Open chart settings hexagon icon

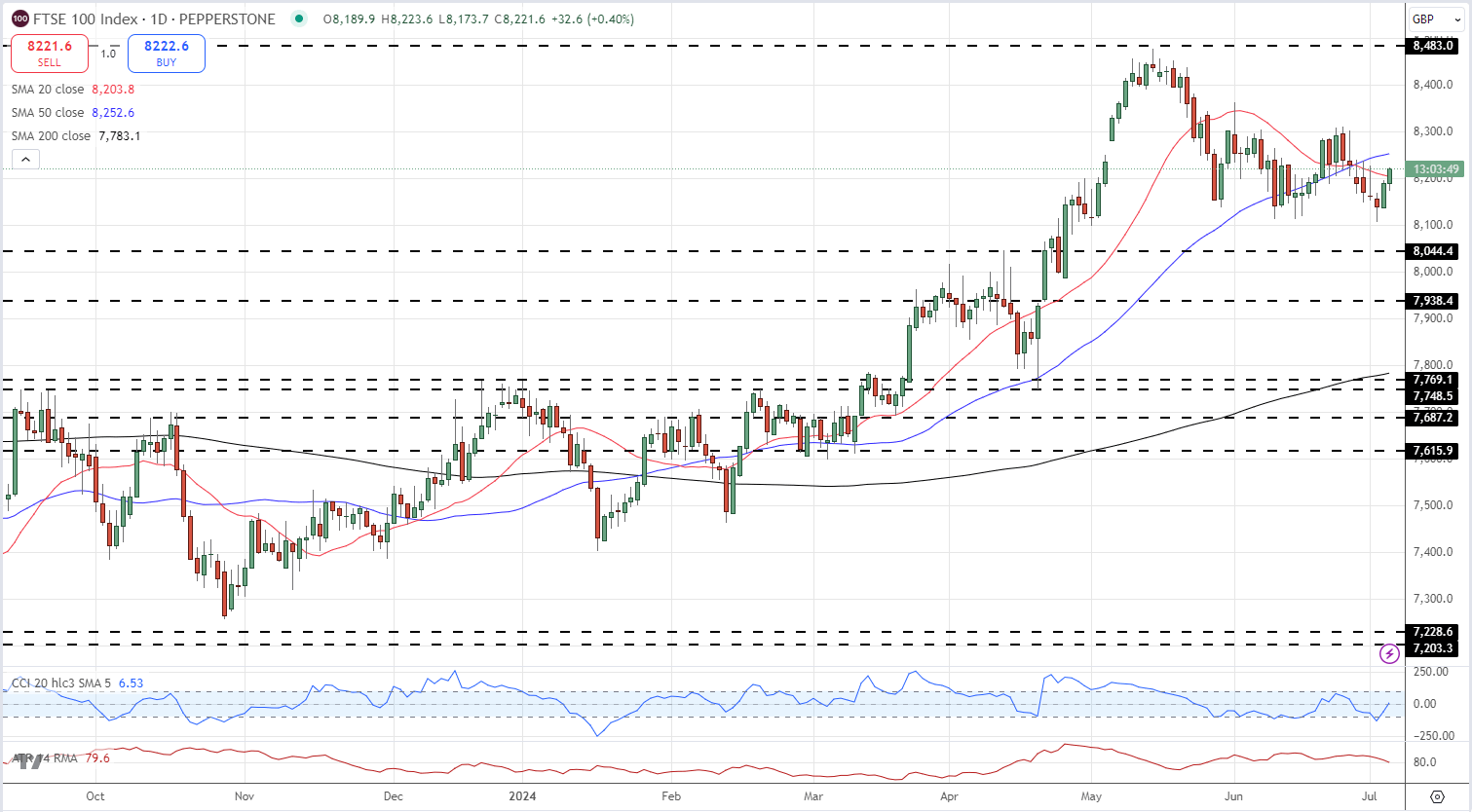tap(1437, 796)
